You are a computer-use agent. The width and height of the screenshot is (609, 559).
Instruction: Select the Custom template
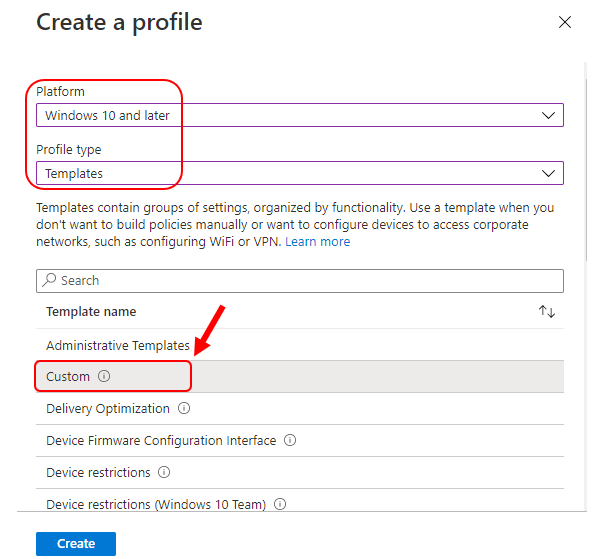(x=299, y=376)
